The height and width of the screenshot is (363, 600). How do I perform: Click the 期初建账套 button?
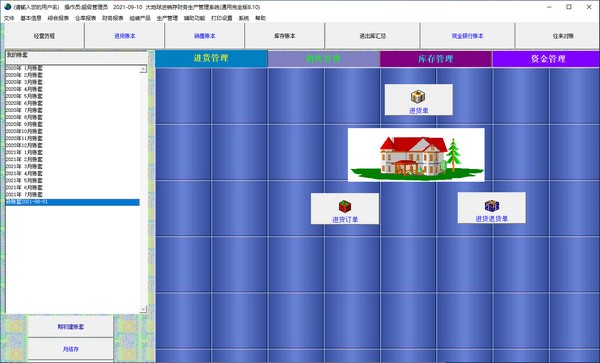(70, 327)
